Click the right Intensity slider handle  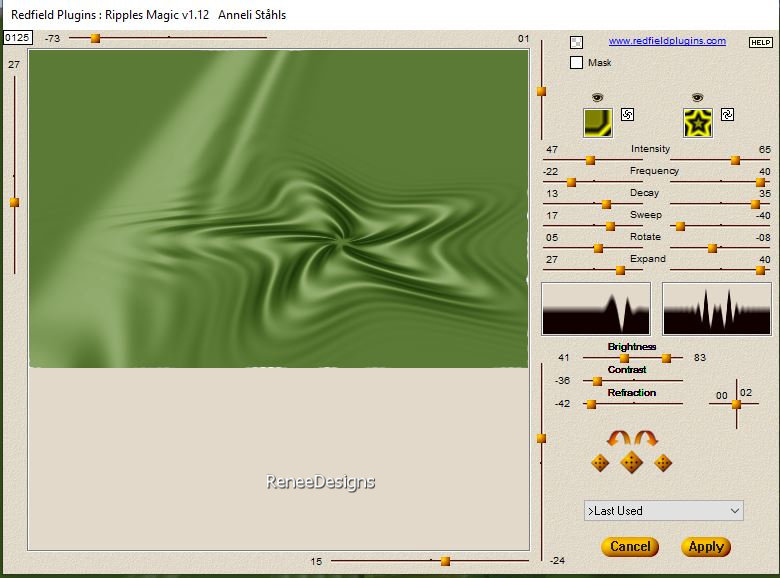(735, 160)
